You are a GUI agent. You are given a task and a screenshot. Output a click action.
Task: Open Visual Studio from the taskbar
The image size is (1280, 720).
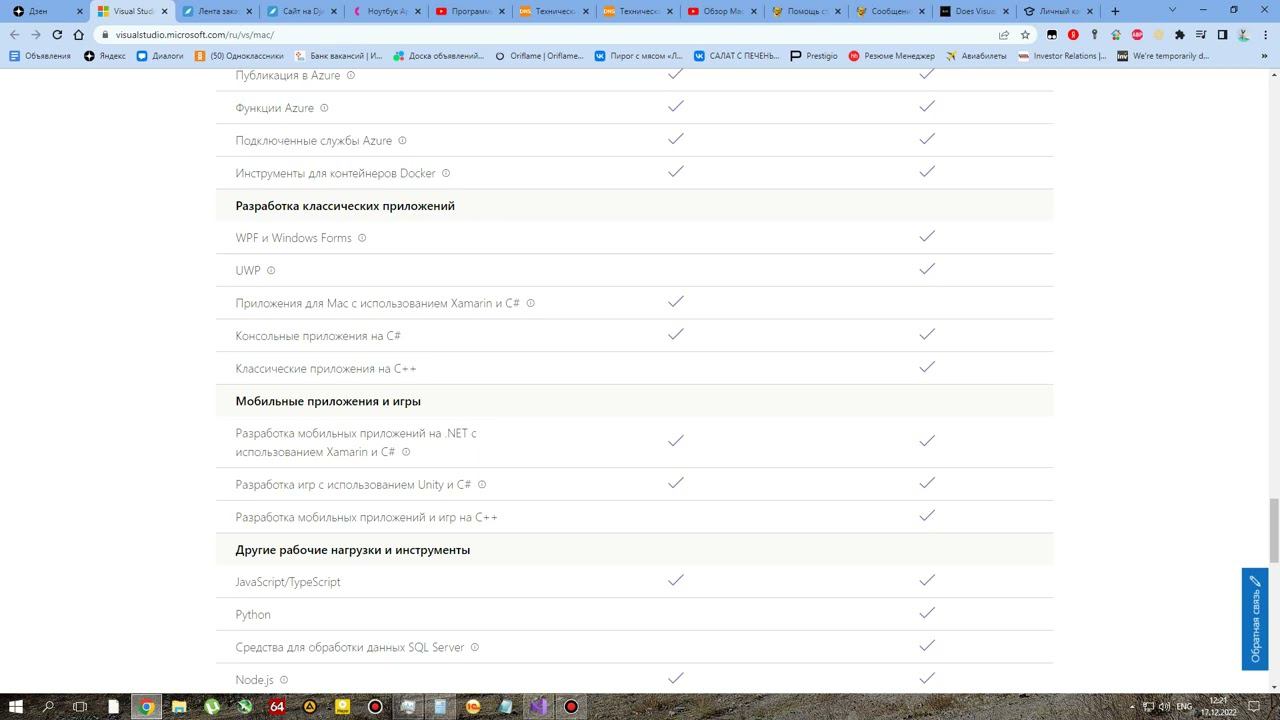(539, 706)
